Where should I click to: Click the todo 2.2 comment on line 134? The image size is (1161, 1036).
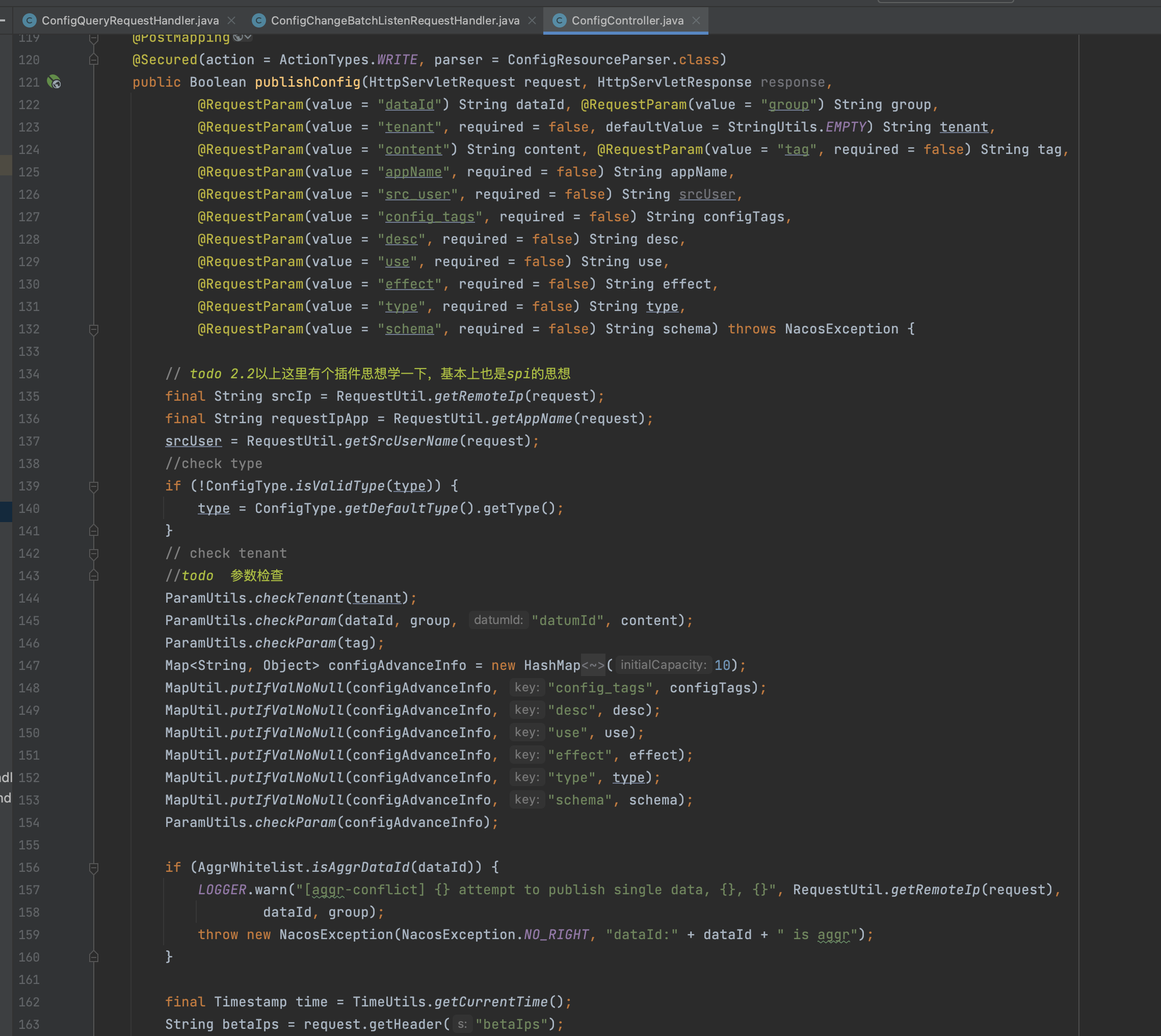367,374
